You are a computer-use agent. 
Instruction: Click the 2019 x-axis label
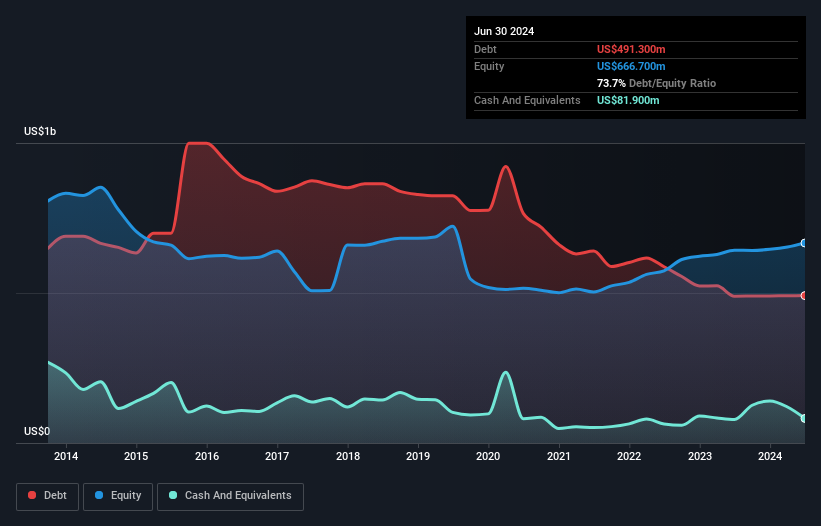pos(418,456)
